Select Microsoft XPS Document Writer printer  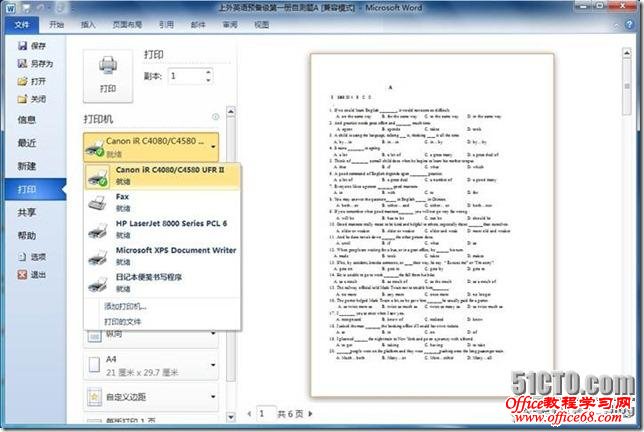[162, 256]
